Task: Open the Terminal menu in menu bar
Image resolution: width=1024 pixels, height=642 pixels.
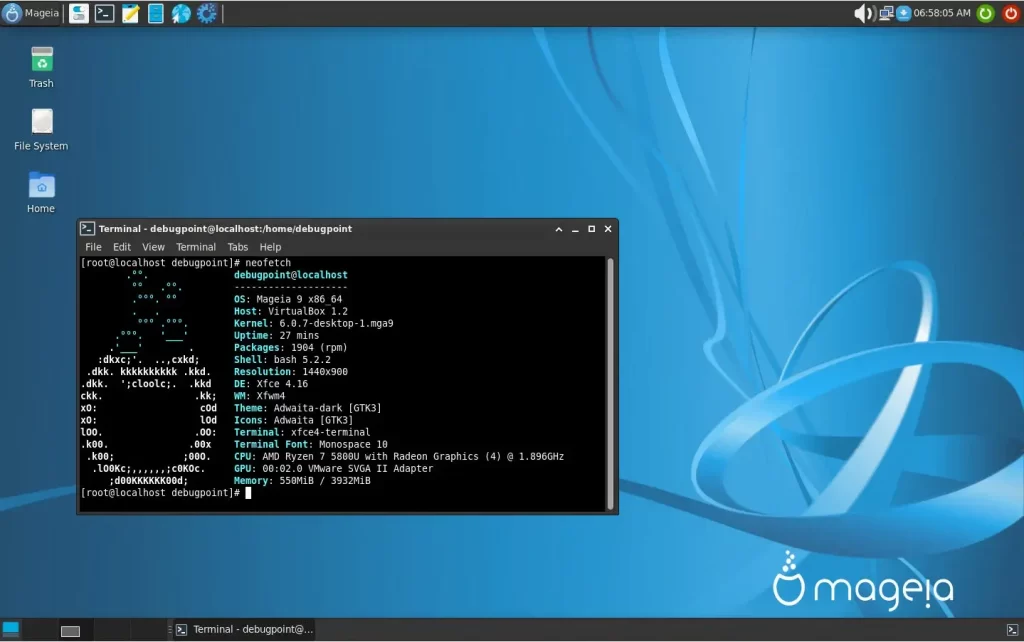Action: pos(196,247)
